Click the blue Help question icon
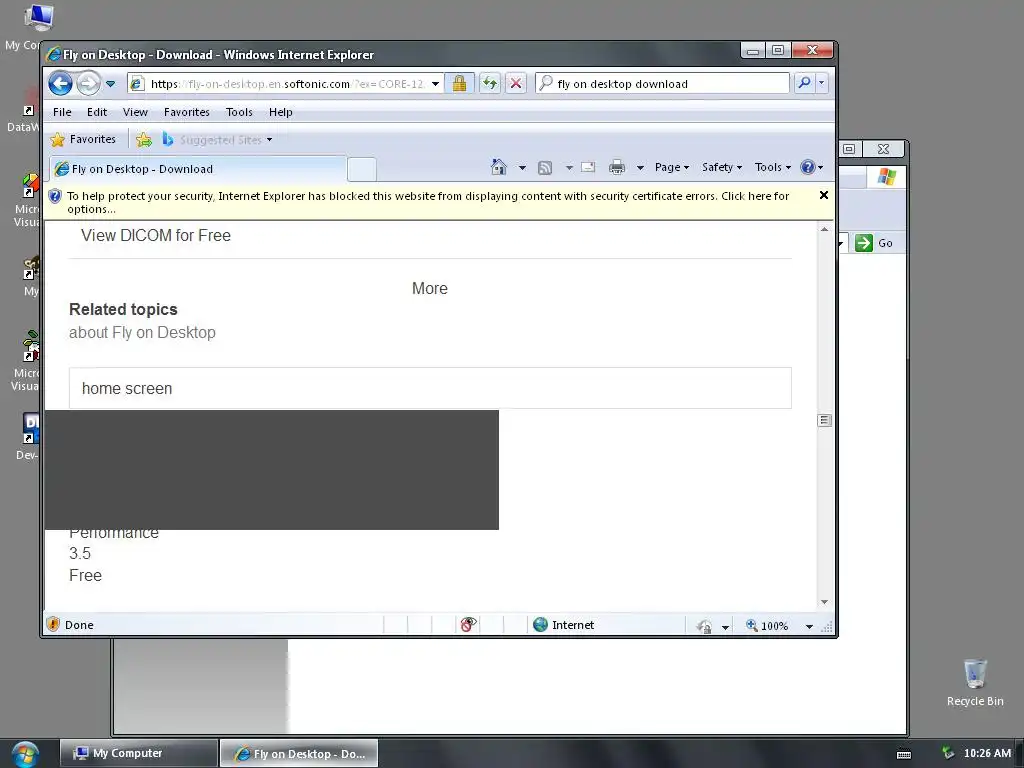This screenshot has height=768, width=1024. click(x=808, y=167)
